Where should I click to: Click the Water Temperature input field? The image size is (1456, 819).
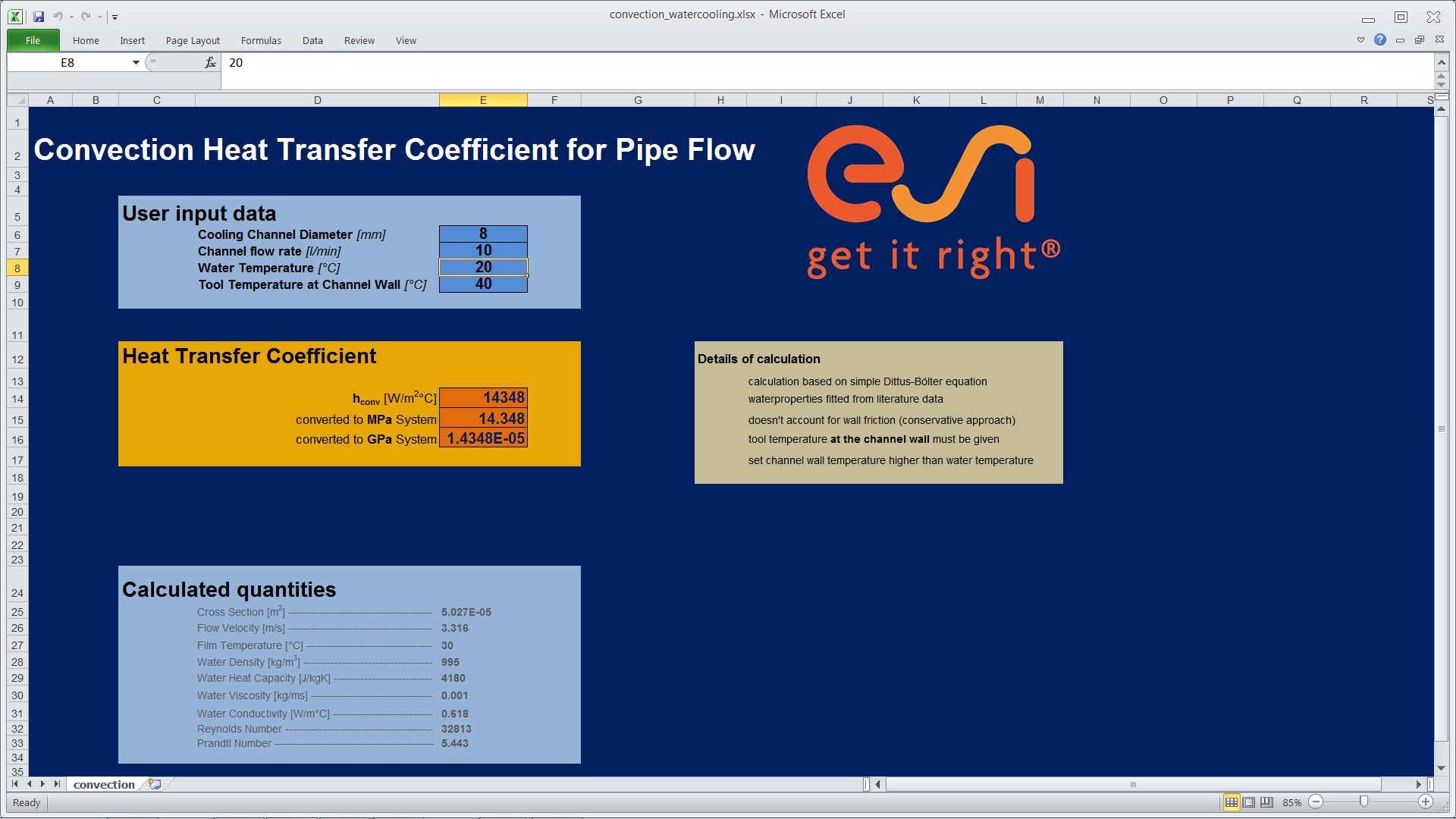(x=484, y=267)
